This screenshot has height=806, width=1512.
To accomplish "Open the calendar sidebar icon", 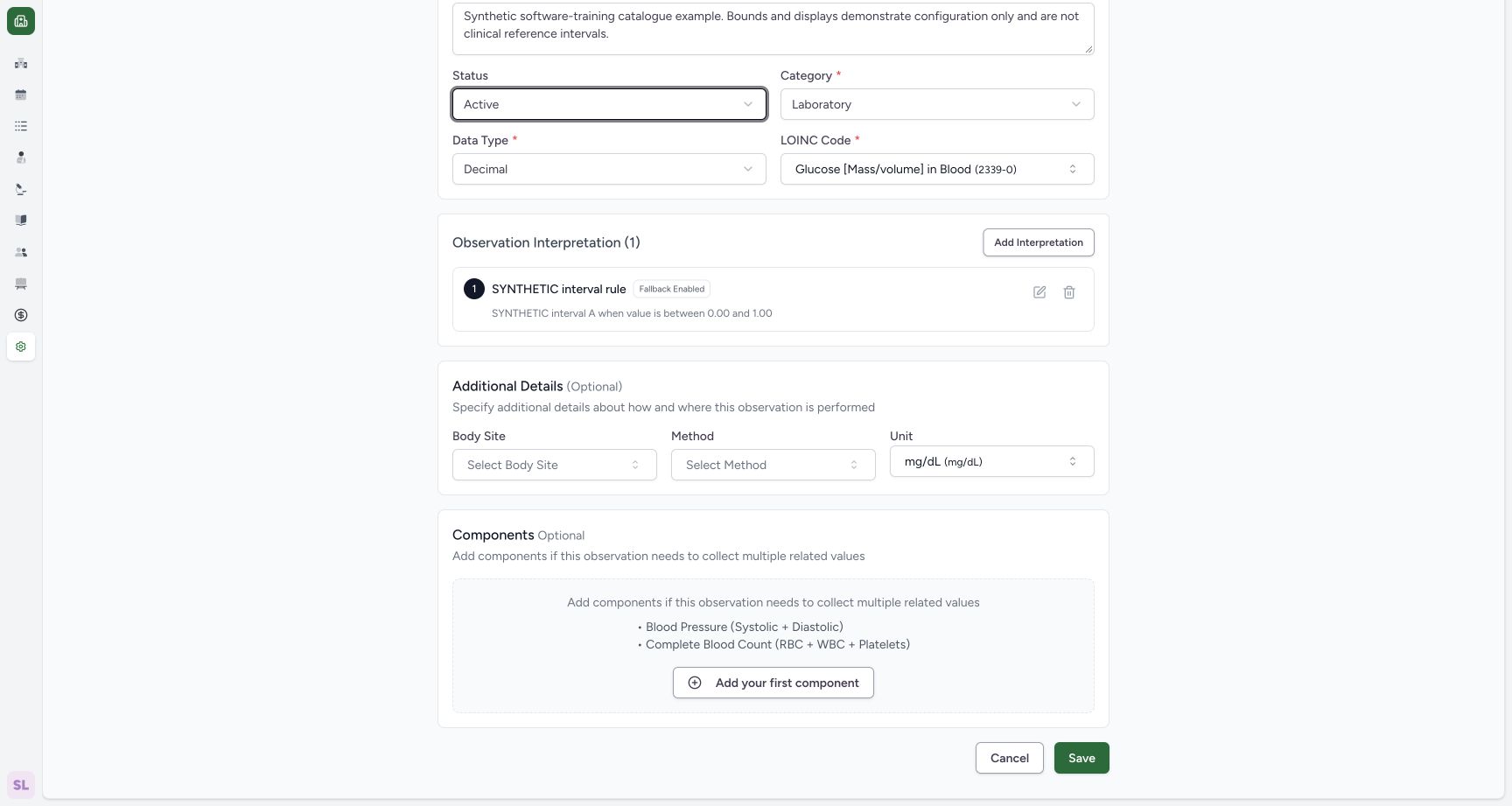I will click(x=21, y=95).
